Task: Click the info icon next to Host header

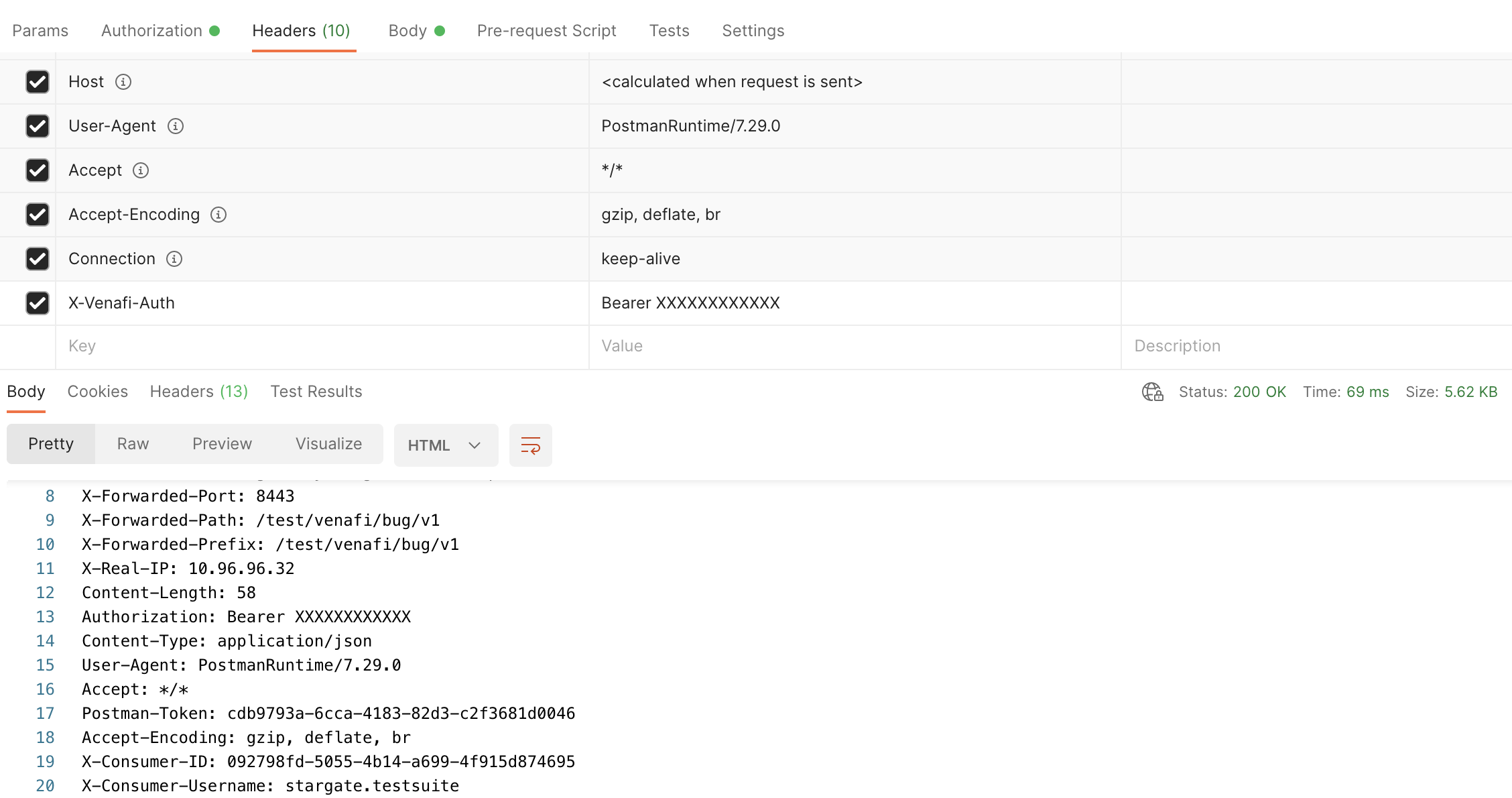Action: click(123, 82)
